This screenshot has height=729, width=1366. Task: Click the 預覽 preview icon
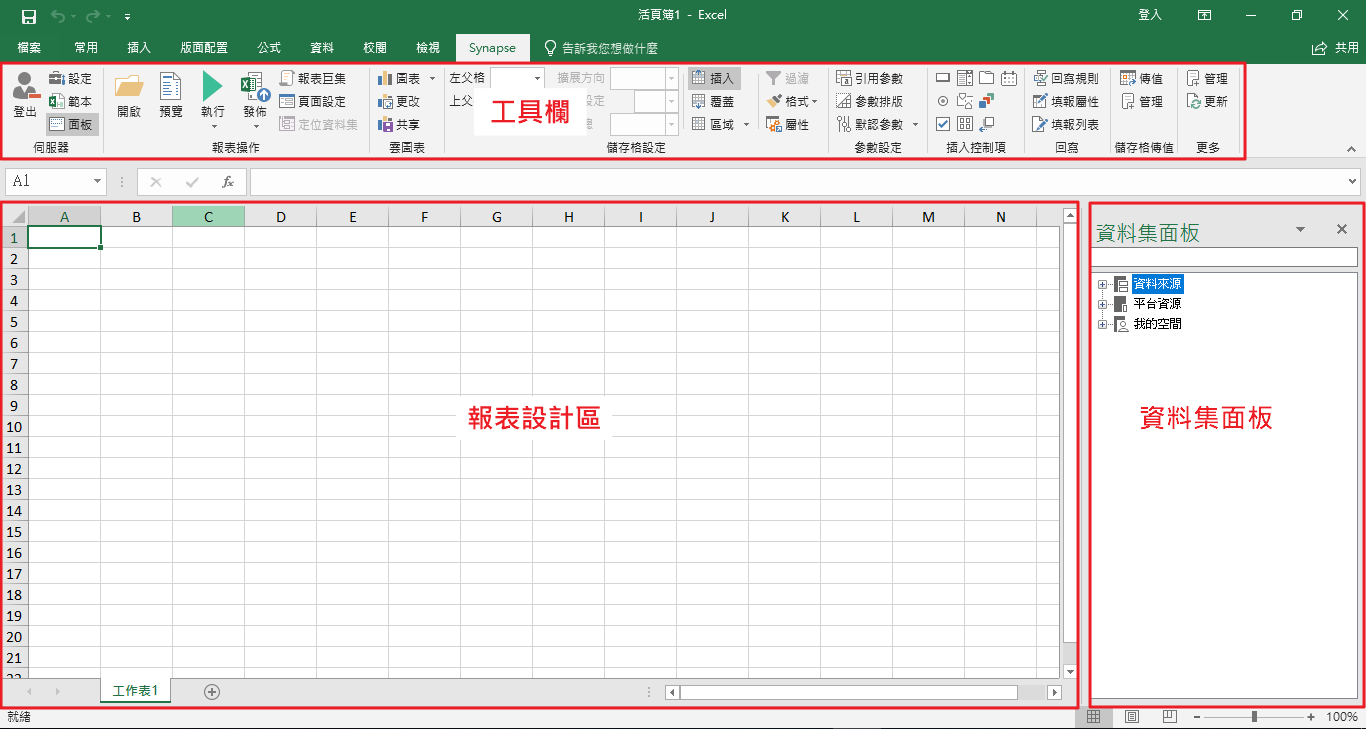171,96
